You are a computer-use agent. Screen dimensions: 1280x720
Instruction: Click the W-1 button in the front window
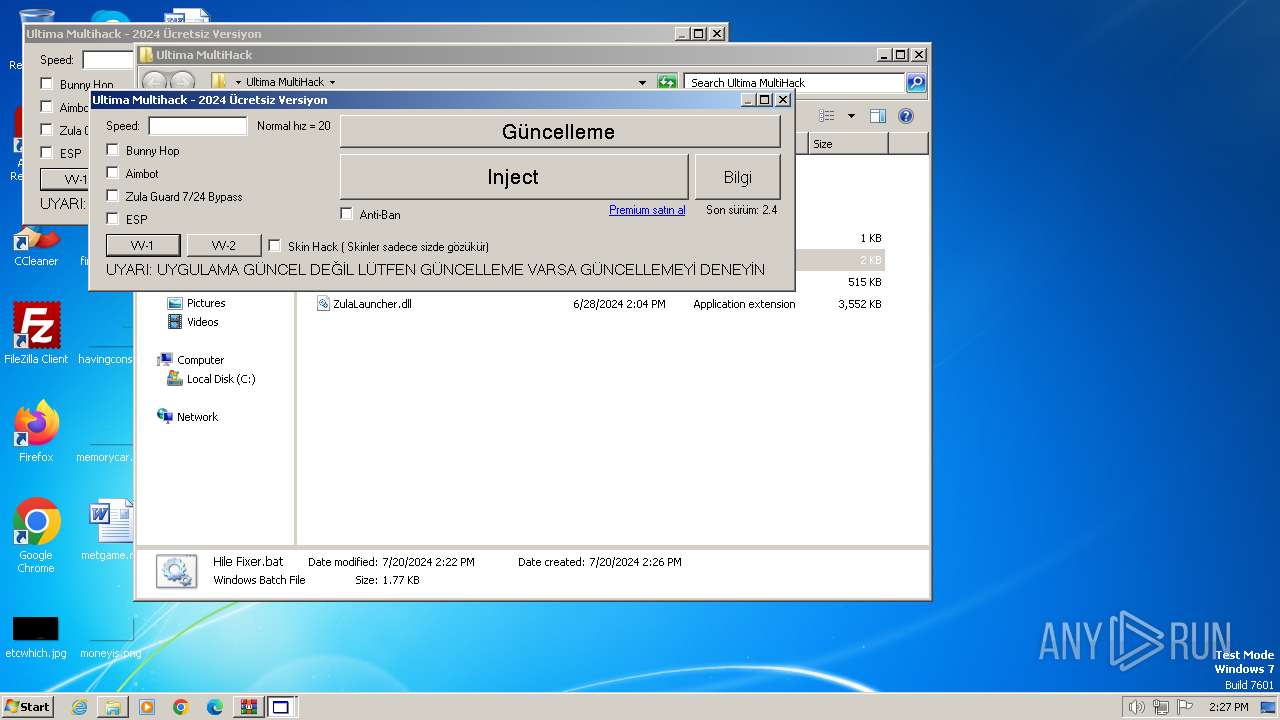coord(143,246)
